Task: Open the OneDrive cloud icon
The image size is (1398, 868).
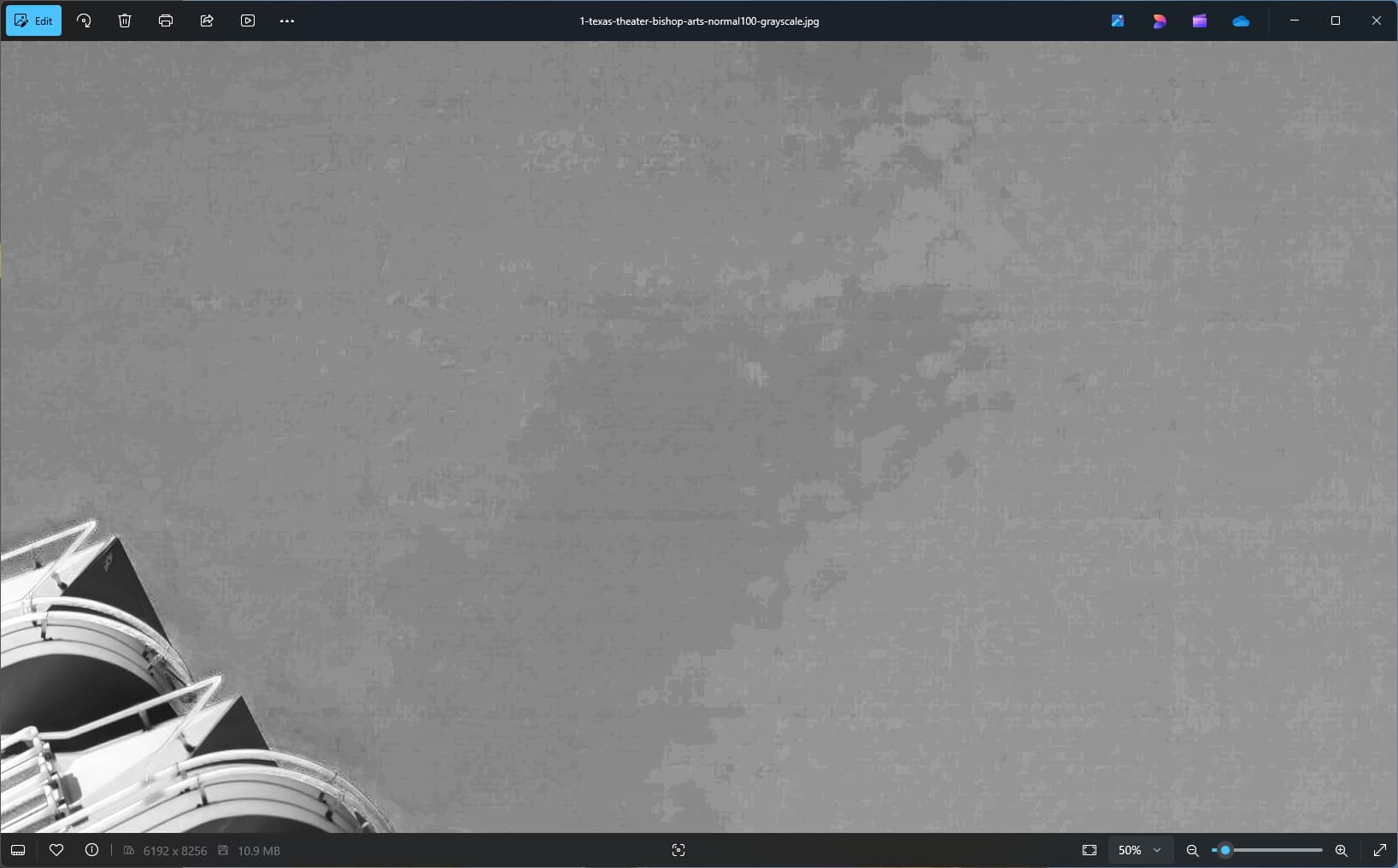Action: 1241,21
